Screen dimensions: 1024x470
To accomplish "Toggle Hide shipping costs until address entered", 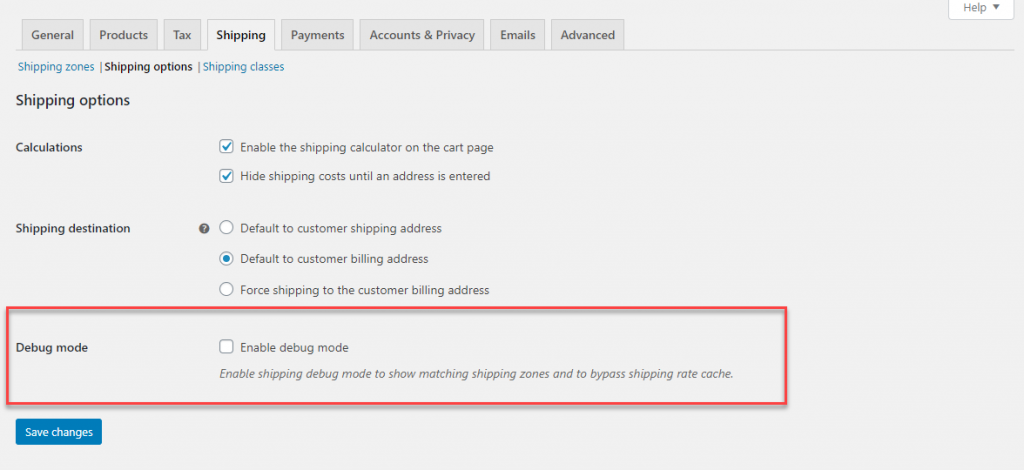I will pyautogui.click(x=227, y=176).
